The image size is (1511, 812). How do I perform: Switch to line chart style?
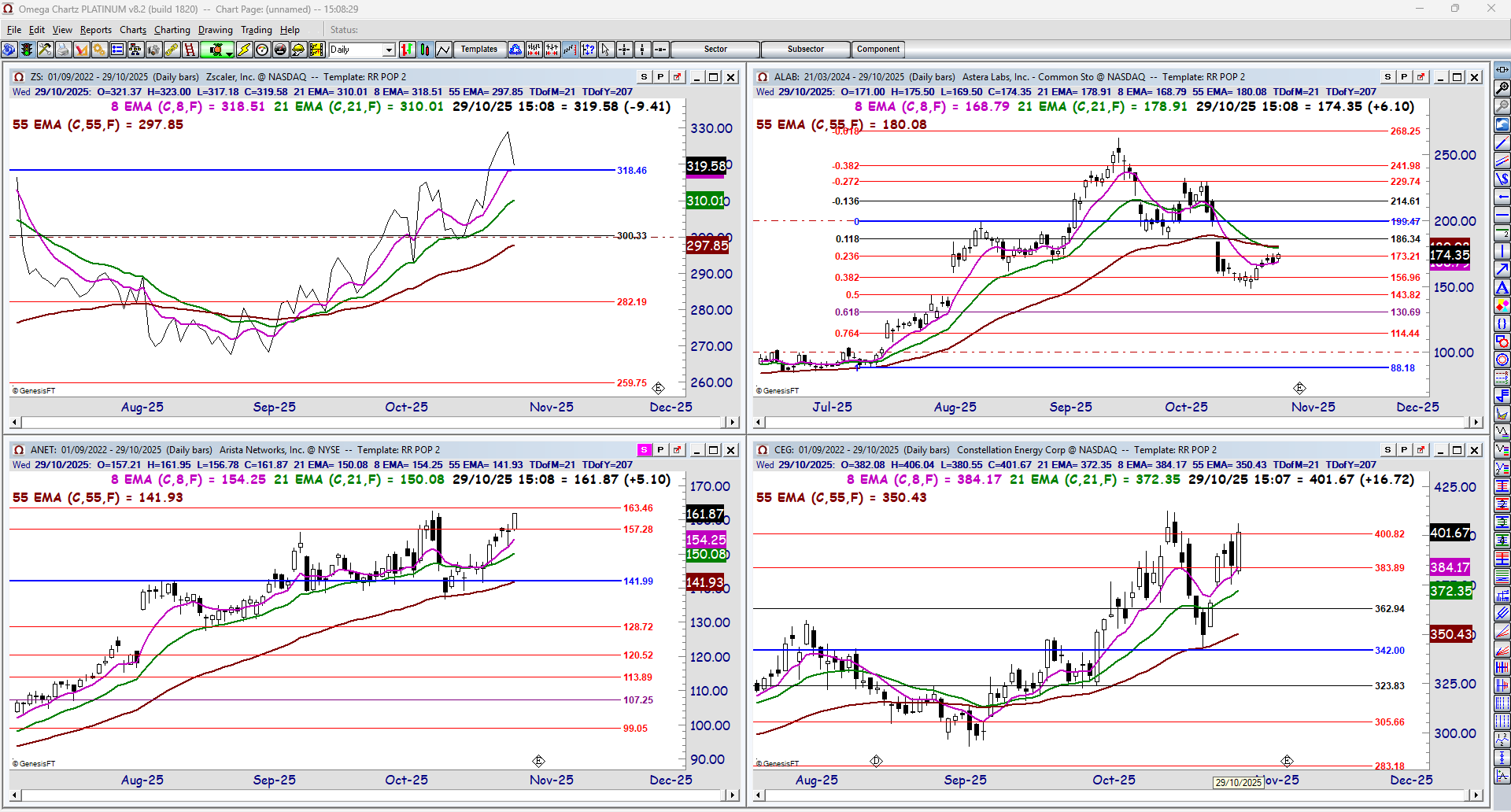tap(443, 50)
